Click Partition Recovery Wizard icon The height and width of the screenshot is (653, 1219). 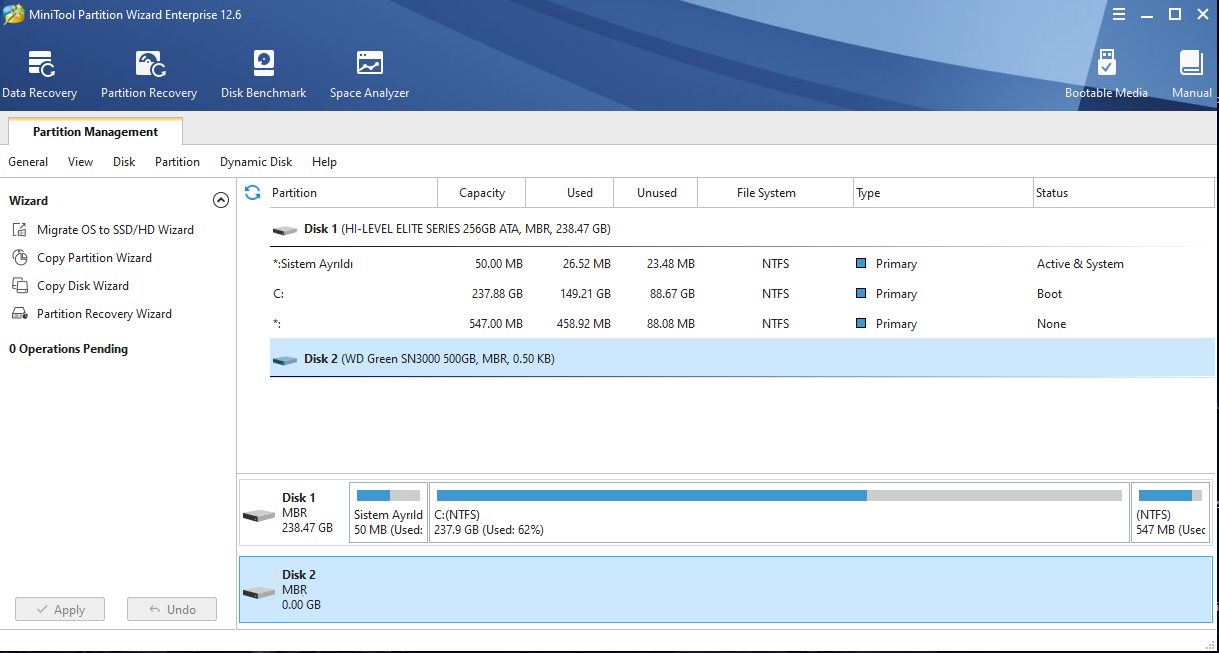pyautogui.click(x=20, y=314)
